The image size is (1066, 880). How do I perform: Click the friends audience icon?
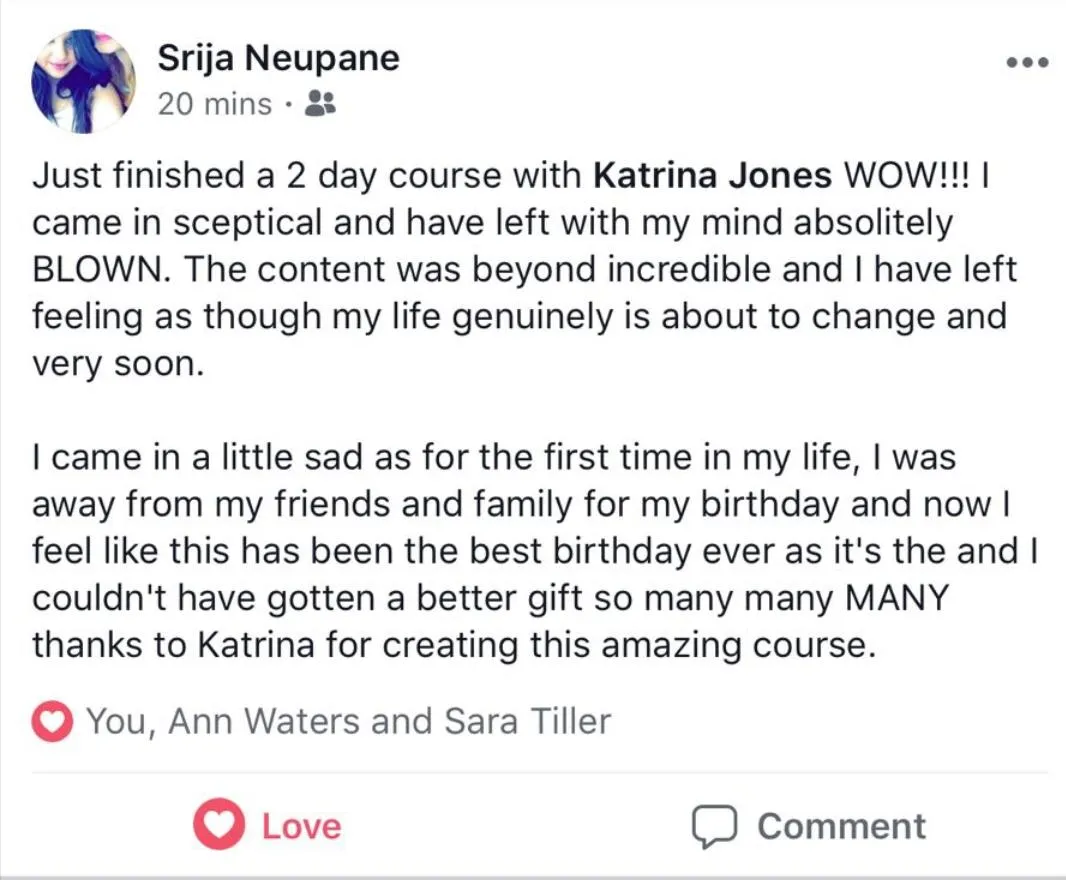[317, 103]
